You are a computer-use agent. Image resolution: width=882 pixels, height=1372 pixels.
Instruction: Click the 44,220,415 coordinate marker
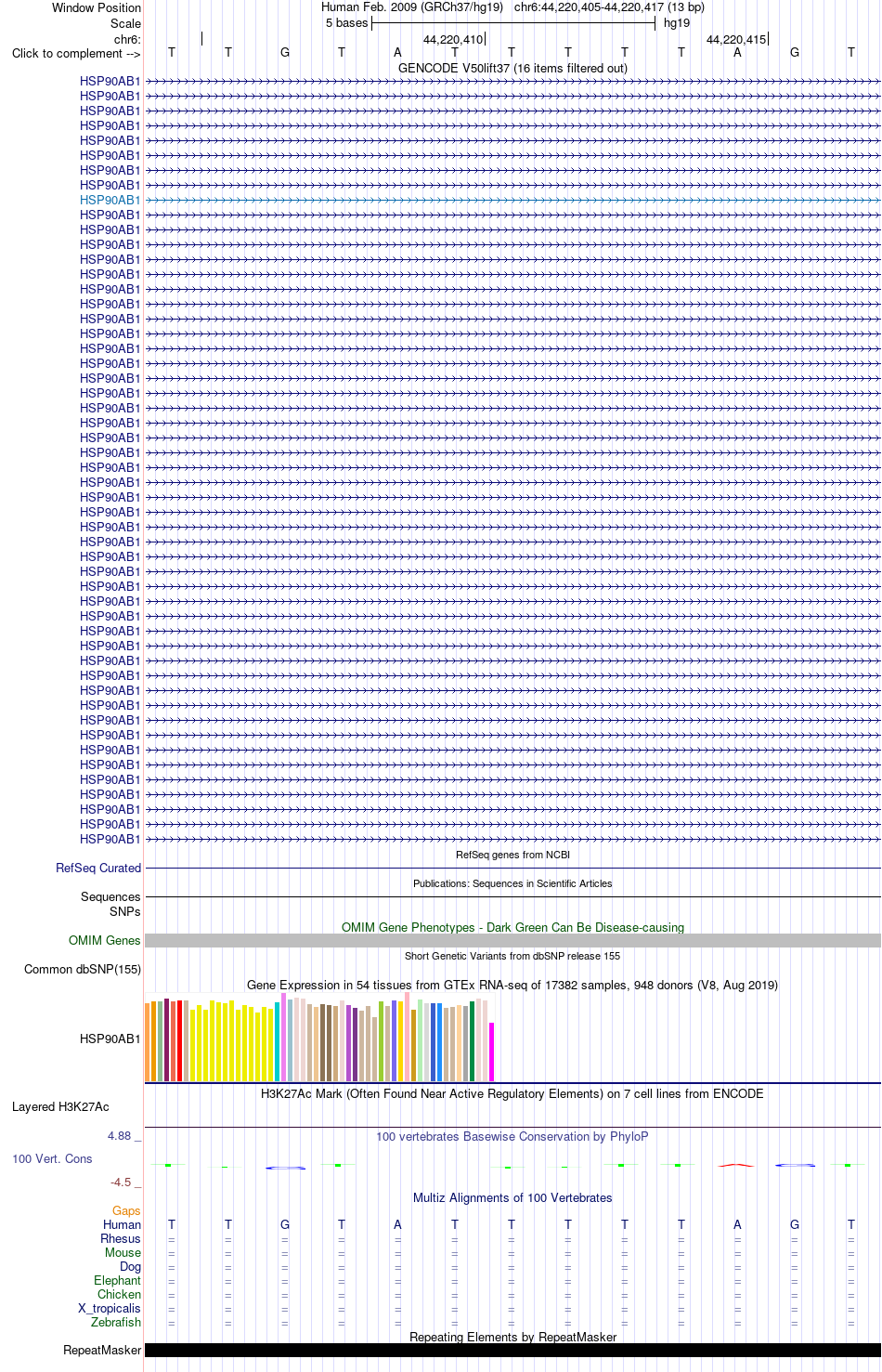(x=736, y=39)
